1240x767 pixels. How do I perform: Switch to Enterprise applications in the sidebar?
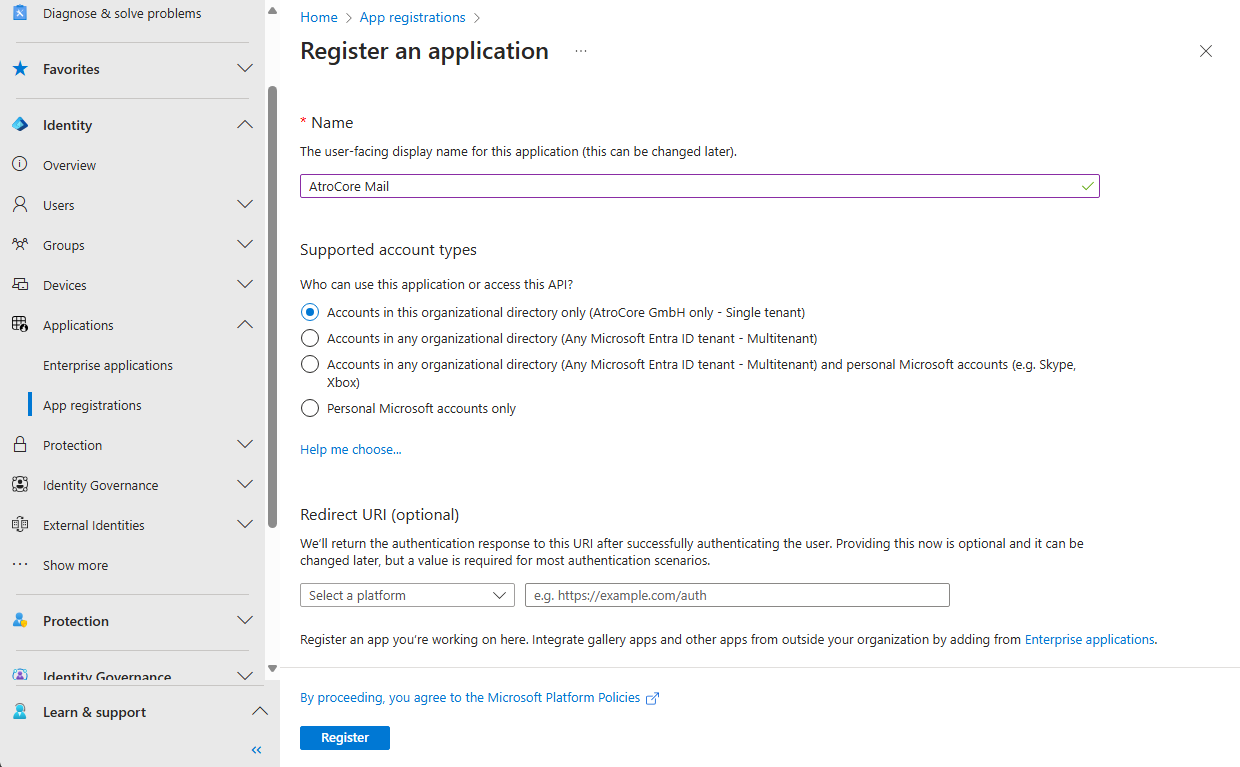point(107,364)
